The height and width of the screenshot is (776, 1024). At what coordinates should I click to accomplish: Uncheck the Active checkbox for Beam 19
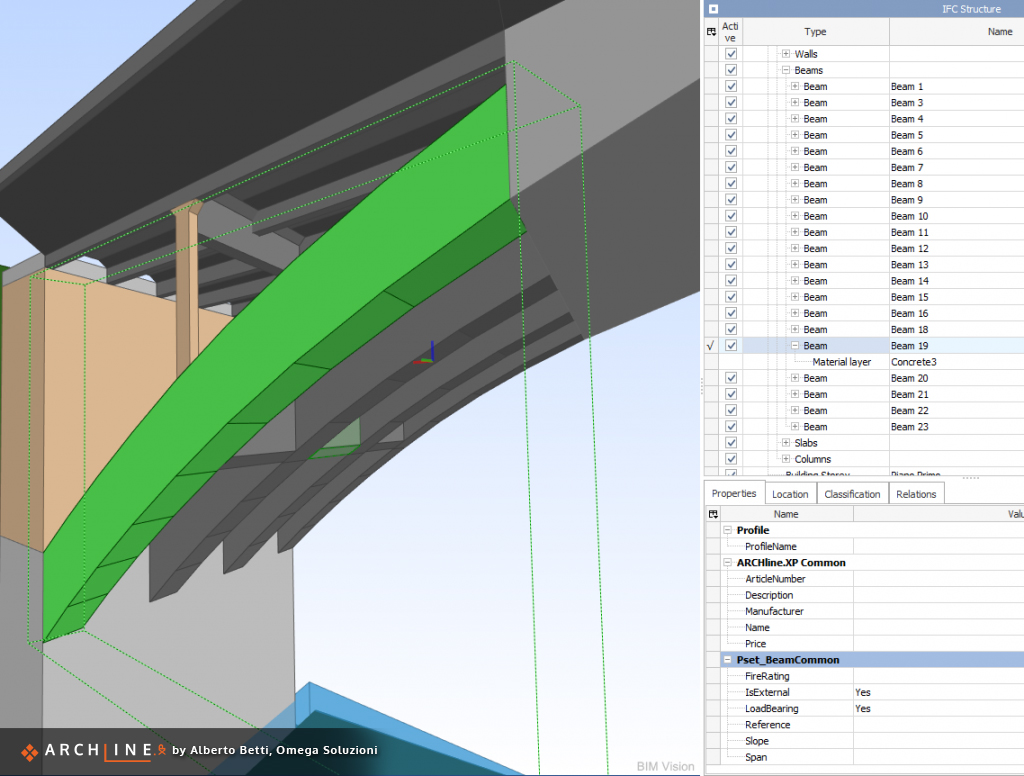(x=731, y=346)
